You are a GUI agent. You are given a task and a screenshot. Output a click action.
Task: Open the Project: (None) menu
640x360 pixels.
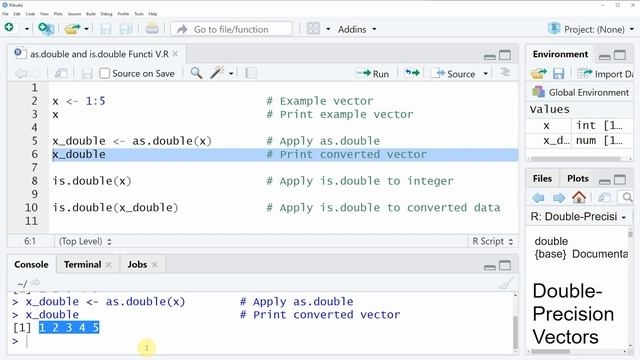coord(591,29)
